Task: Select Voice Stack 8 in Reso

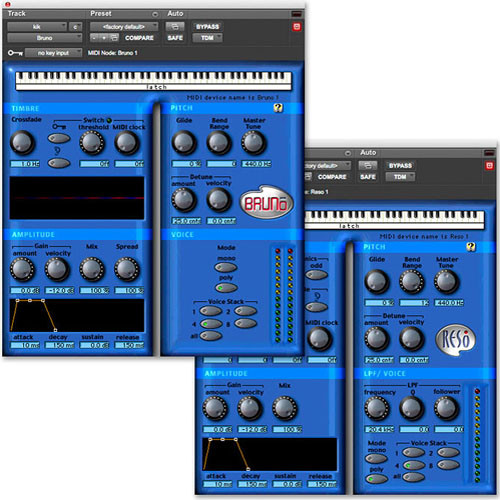Action: 448,465
